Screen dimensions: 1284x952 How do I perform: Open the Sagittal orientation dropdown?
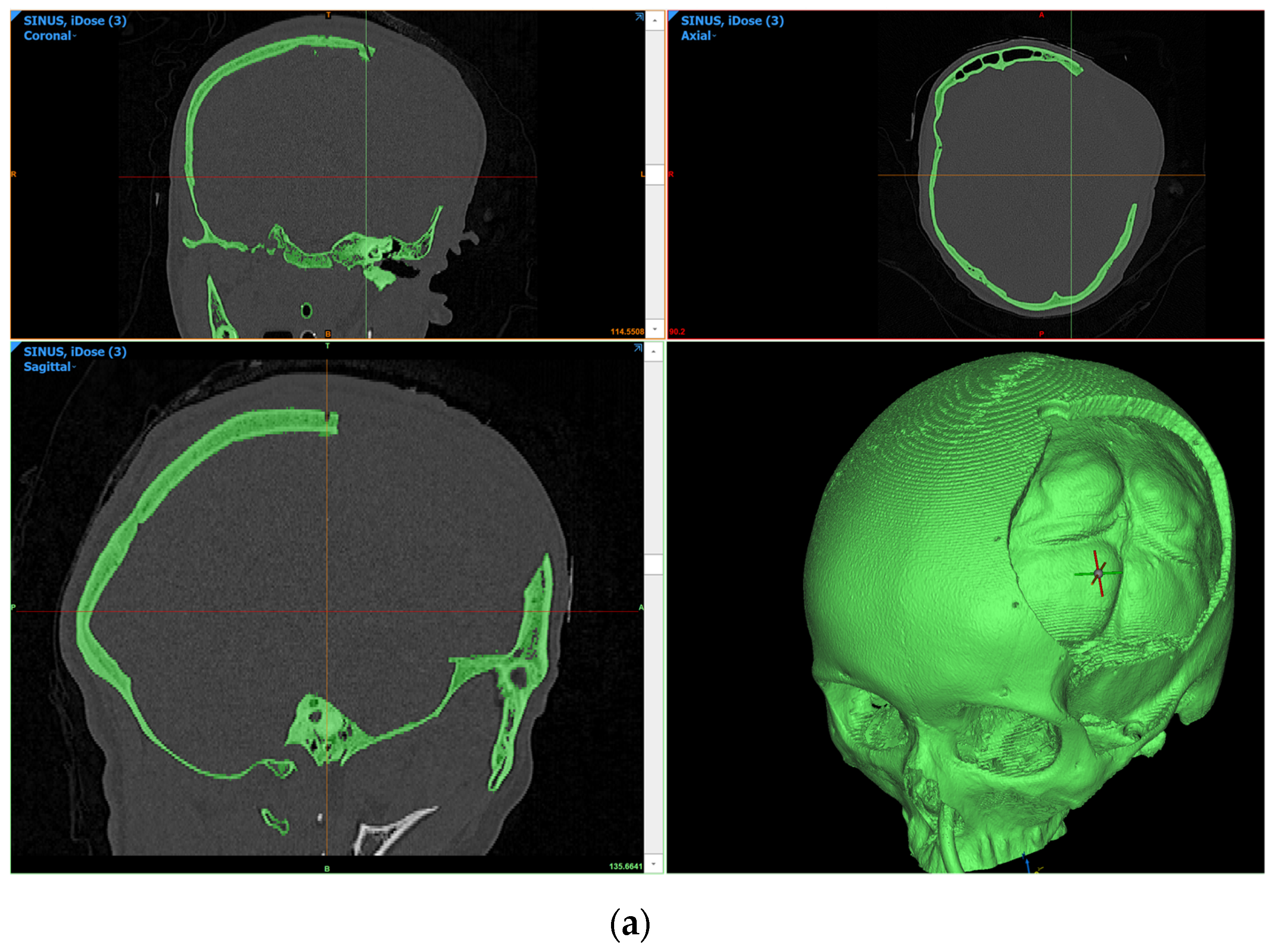pos(50,367)
